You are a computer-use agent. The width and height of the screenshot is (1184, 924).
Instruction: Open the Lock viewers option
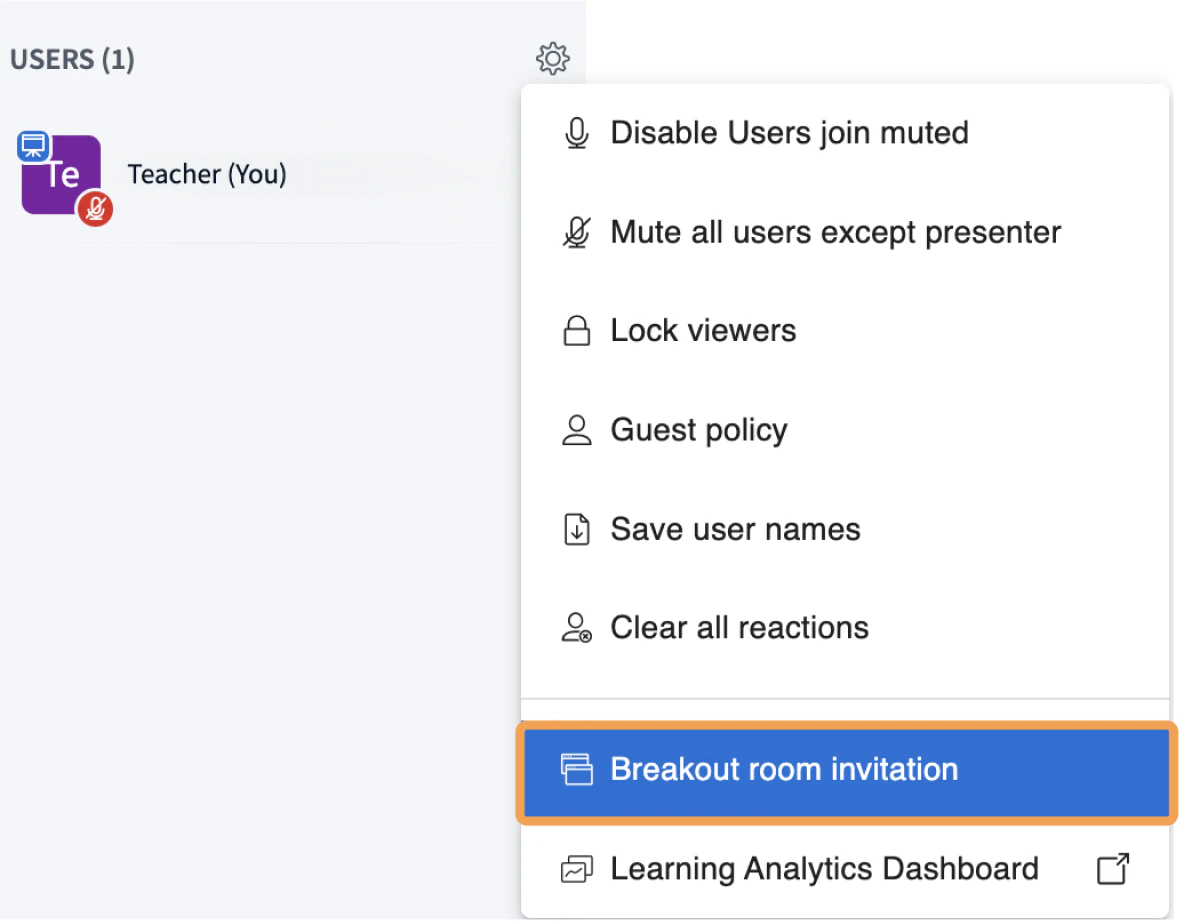[x=703, y=331]
